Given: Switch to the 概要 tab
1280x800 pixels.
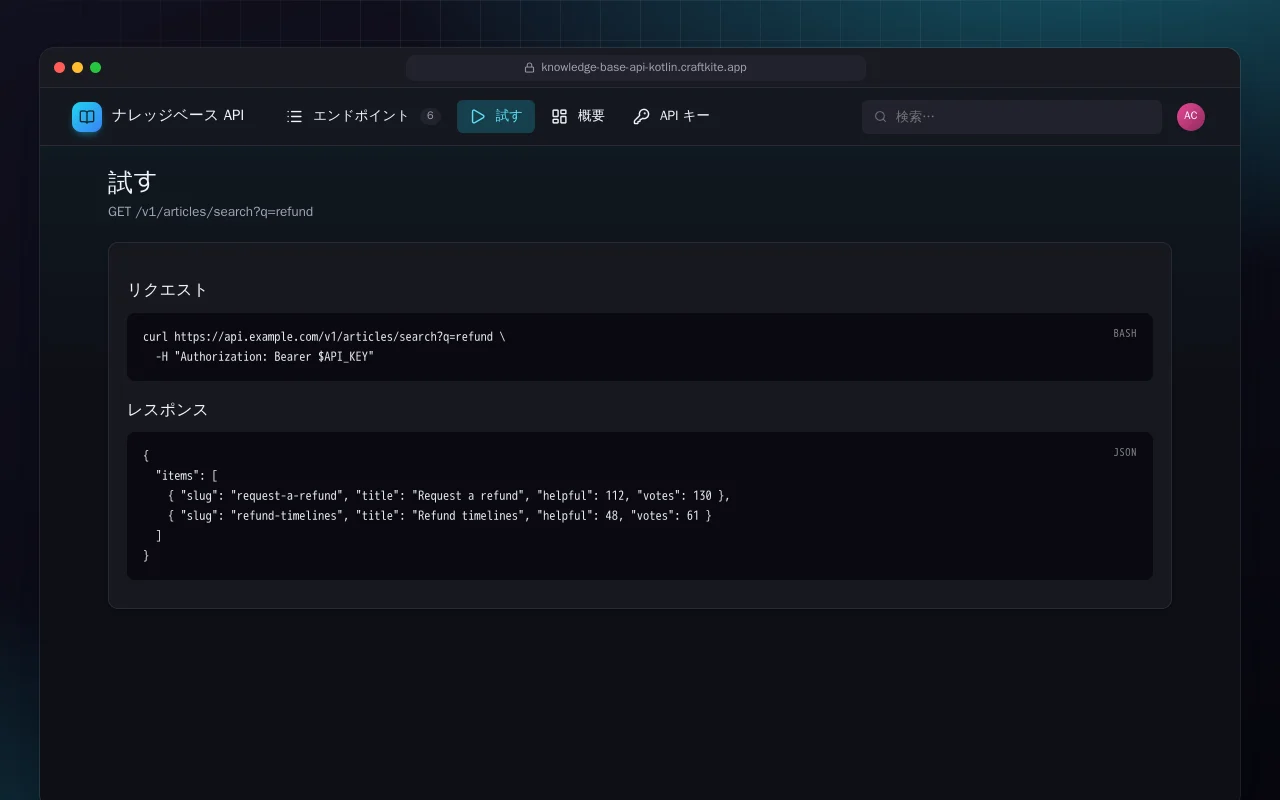Looking at the screenshot, I should [x=578, y=116].
